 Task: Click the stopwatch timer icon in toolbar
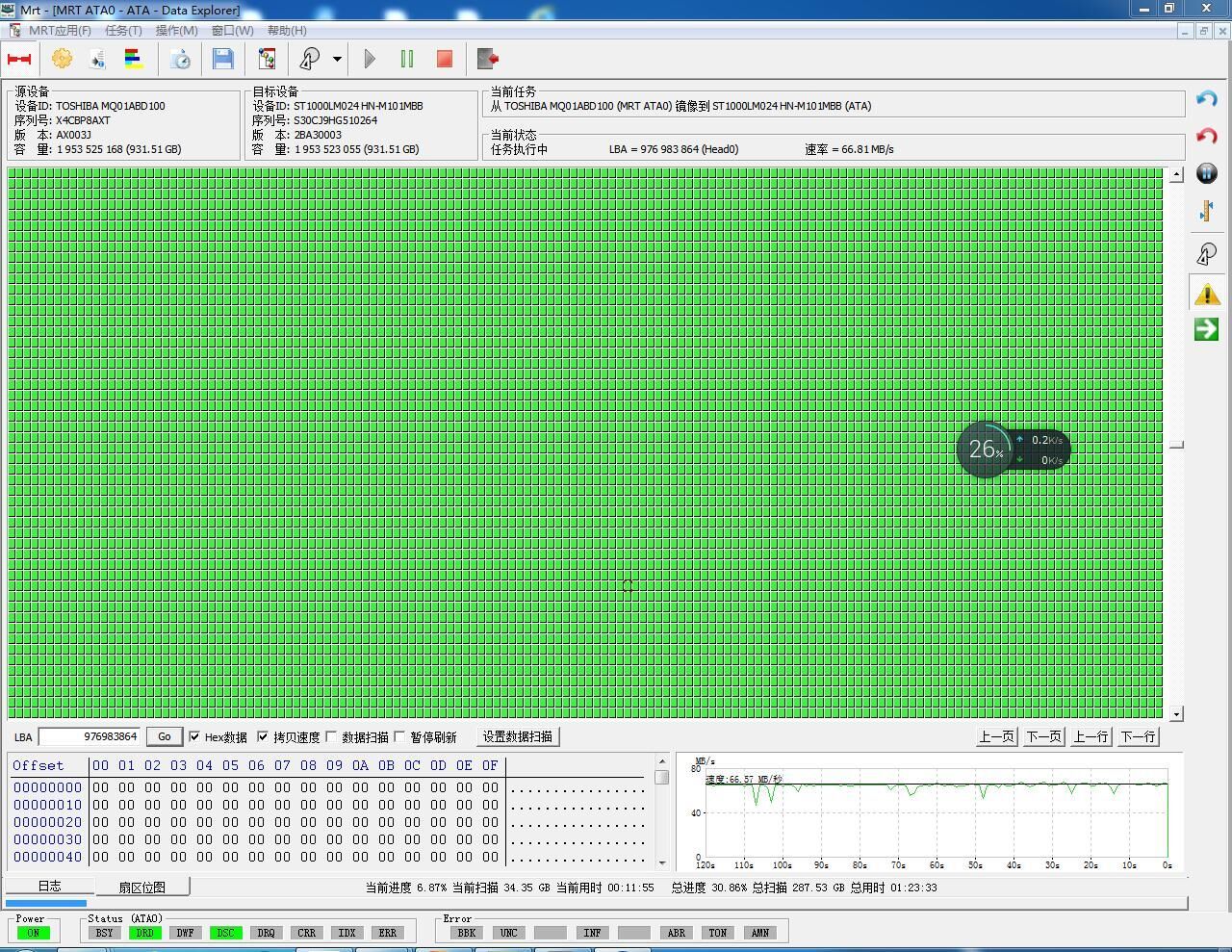pyautogui.click(x=180, y=59)
